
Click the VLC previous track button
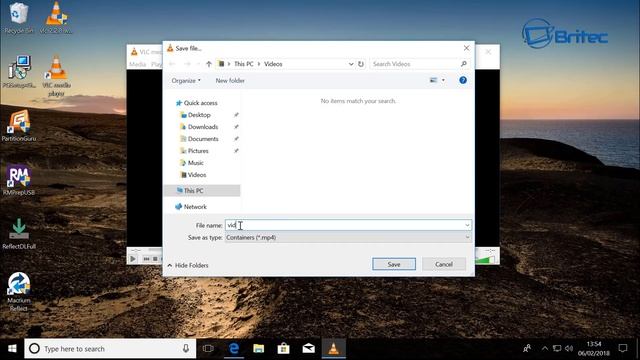click(x=146, y=259)
